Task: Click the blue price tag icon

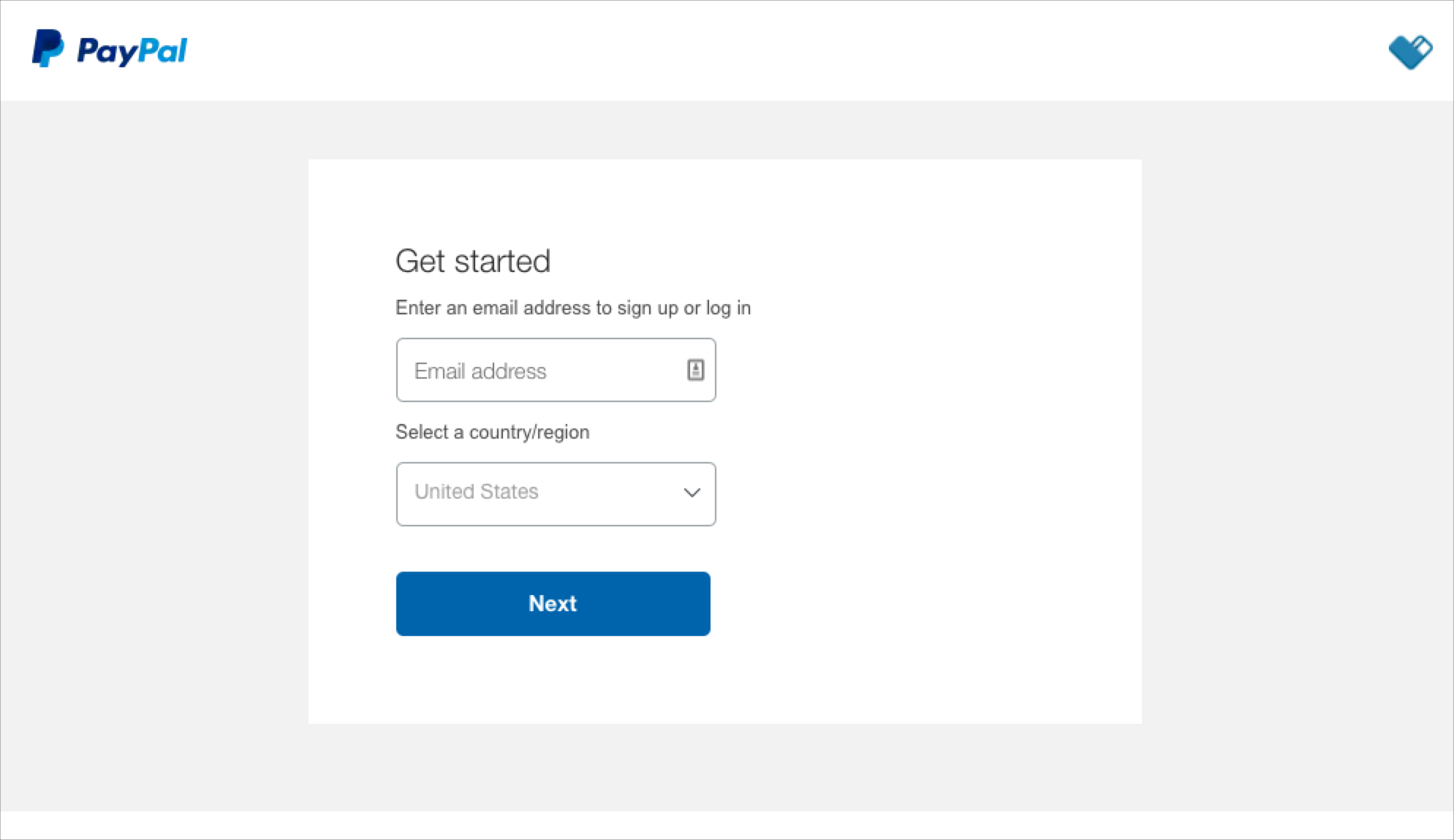Action: click(x=1410, y=52)
